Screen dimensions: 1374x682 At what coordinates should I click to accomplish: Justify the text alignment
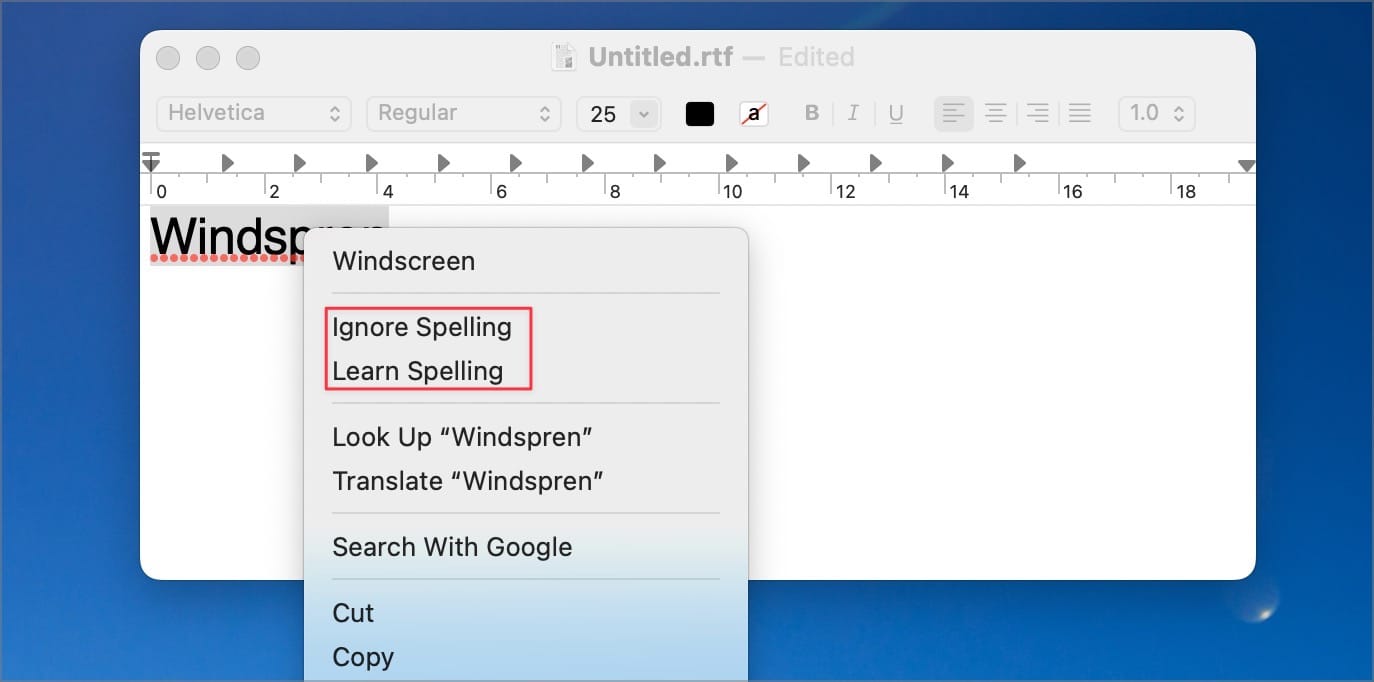point(1079,114)
